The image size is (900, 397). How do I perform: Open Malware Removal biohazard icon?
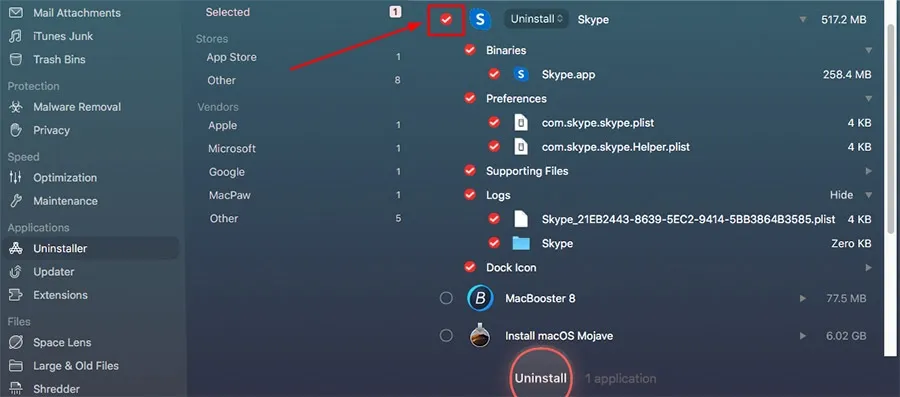pyautogui.click(x=16, y=107)
